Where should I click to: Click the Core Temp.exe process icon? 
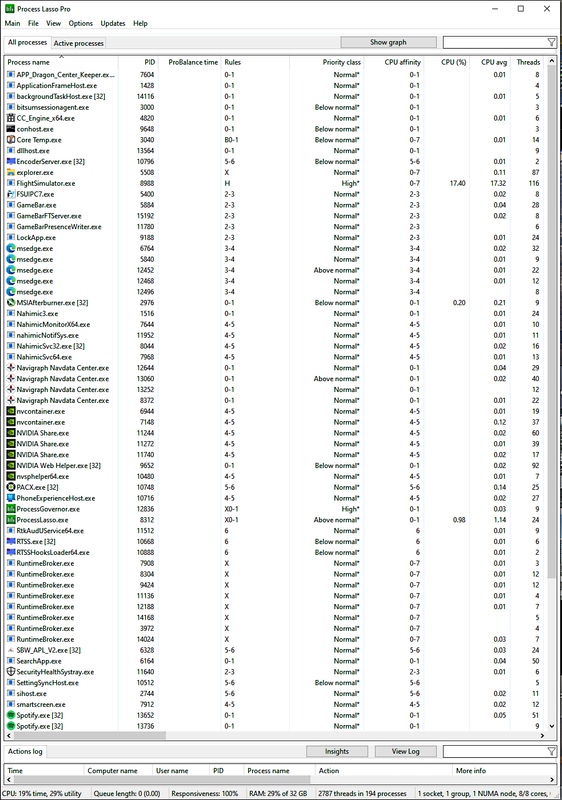click(x=11, y=140)
